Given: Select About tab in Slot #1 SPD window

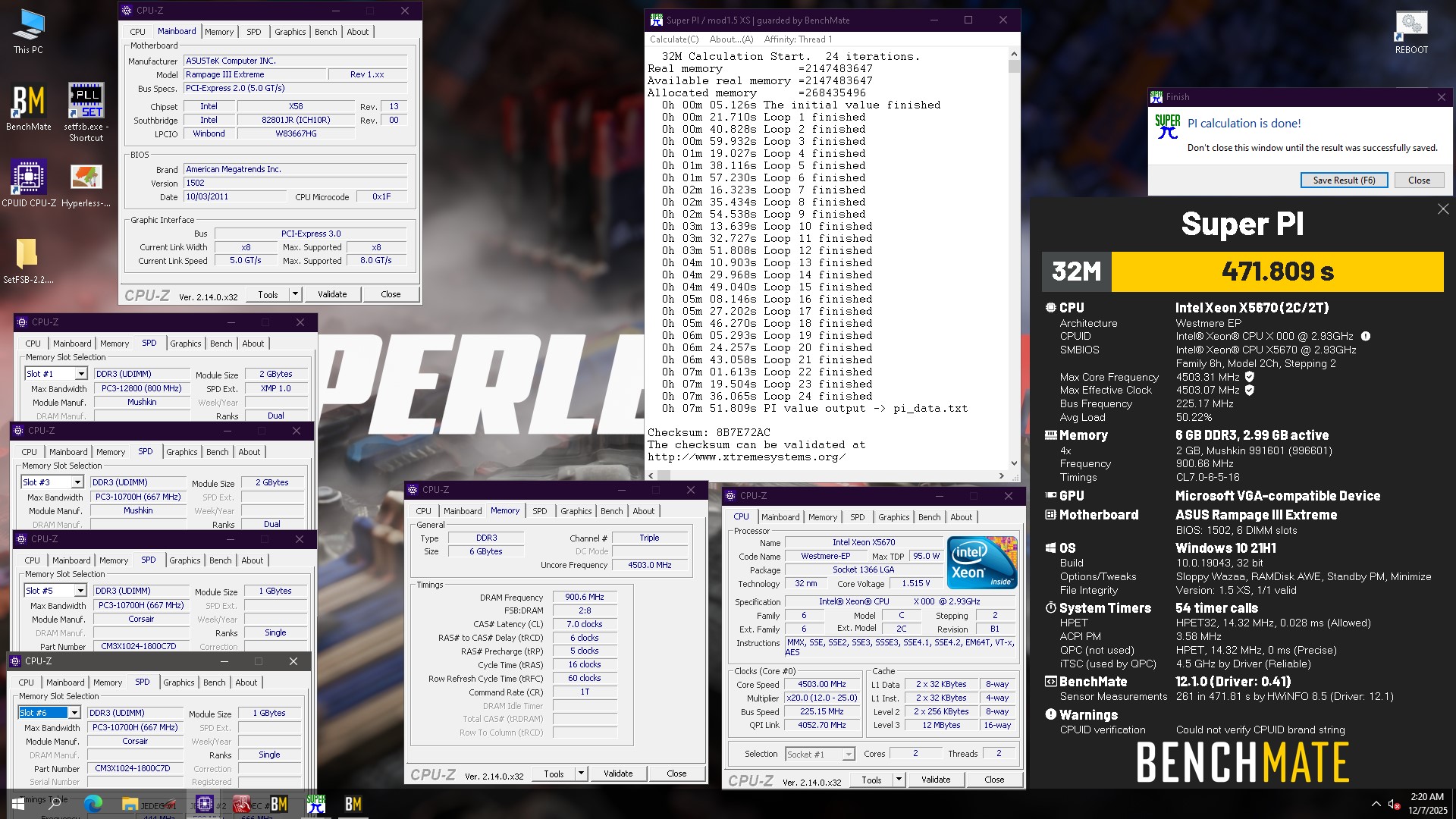Looking at the screenshot, I should (x=253, y=344).
